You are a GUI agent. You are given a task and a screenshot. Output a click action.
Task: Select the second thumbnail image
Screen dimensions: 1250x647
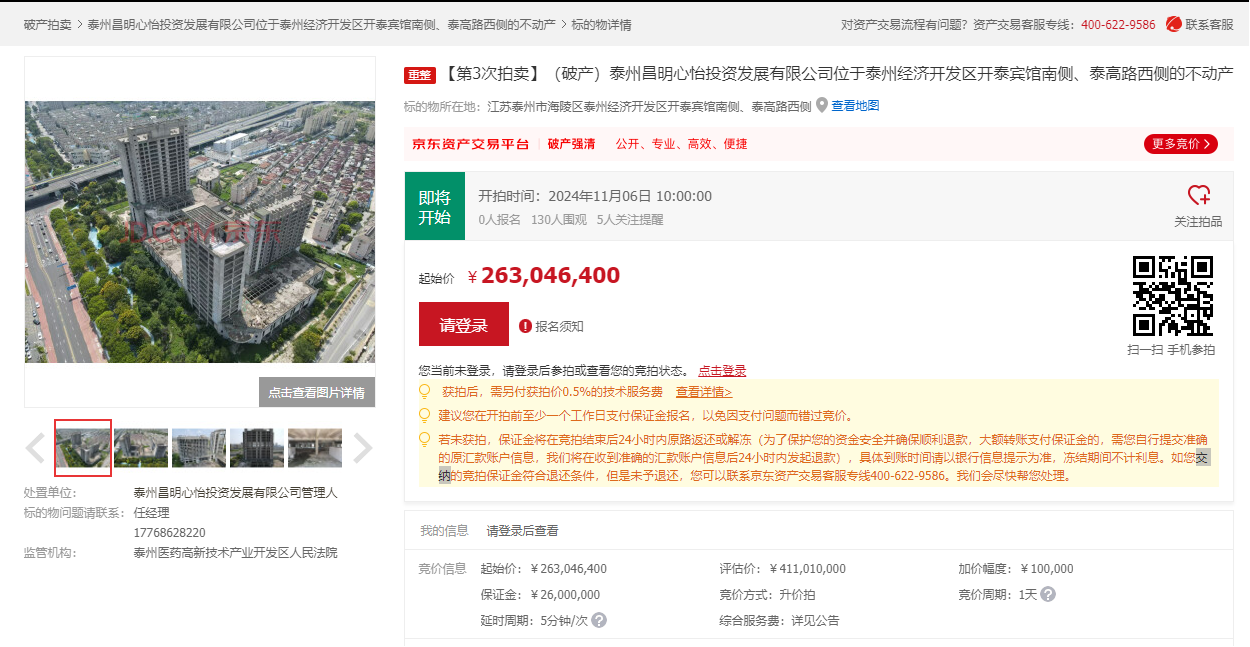(141, 448)
